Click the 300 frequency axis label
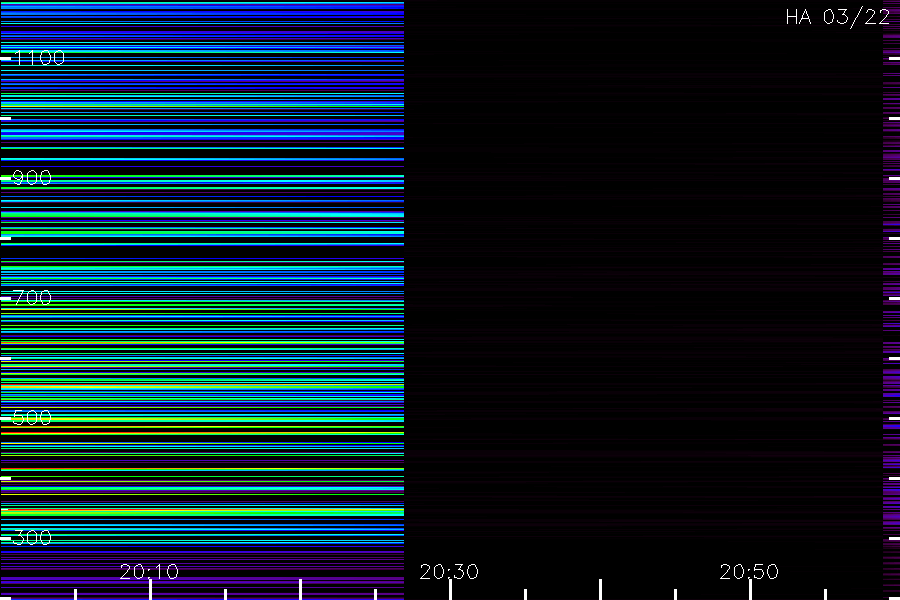 point(32,538)
